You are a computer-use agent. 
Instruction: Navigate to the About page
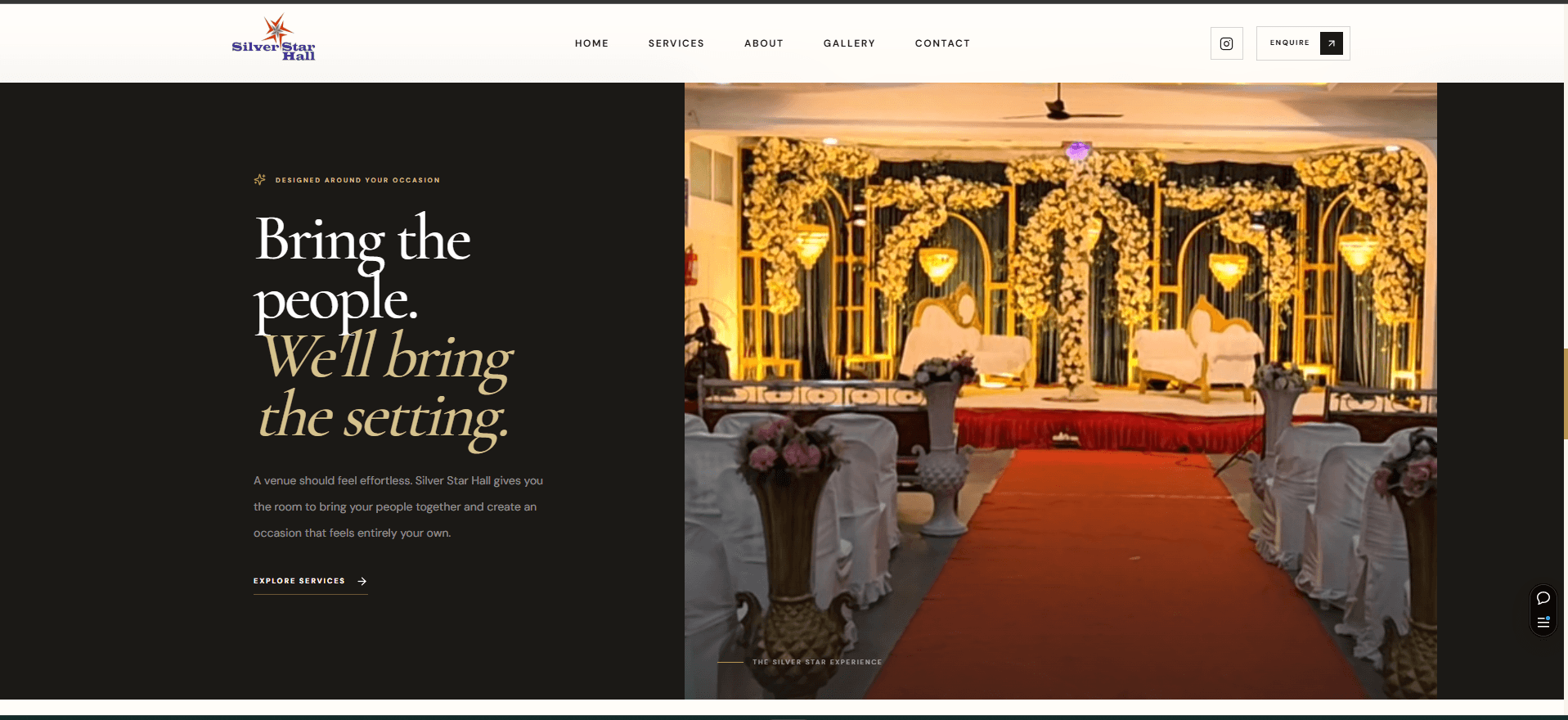point(764,43)
